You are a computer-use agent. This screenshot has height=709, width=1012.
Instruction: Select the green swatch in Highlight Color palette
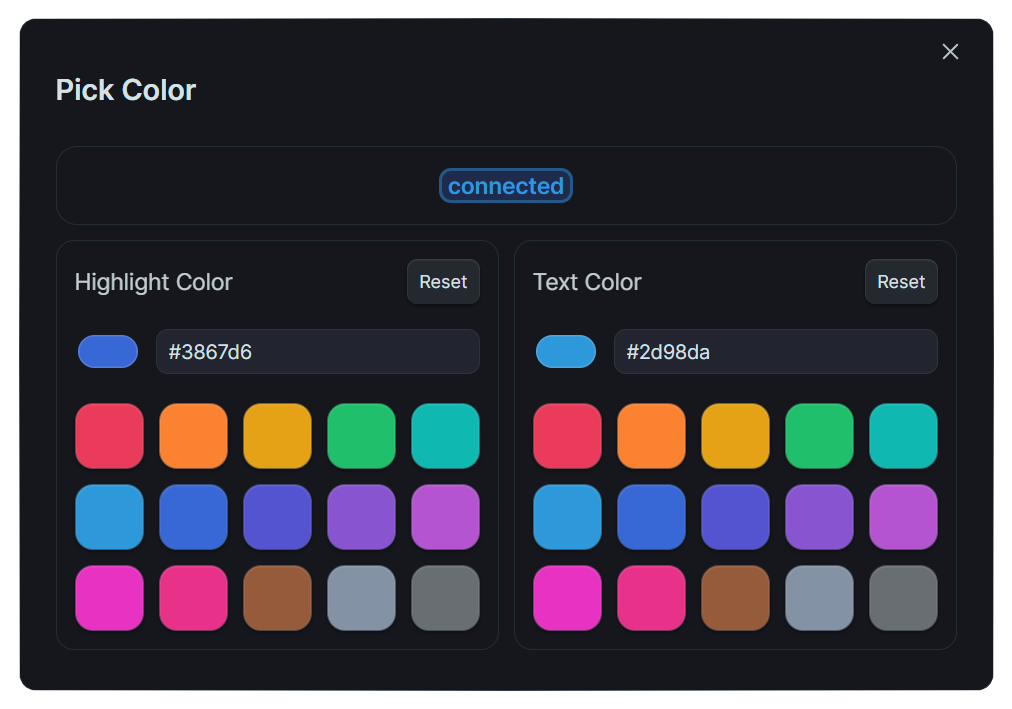coord(361,435)
